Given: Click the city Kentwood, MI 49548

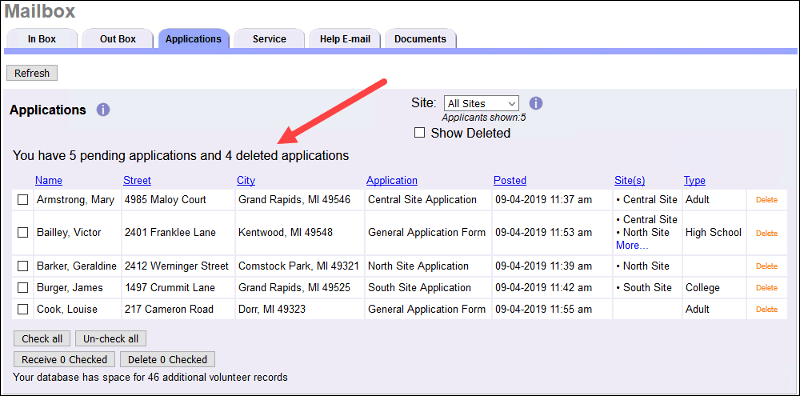Looking at the screenshot, I should tap(285, 232).
